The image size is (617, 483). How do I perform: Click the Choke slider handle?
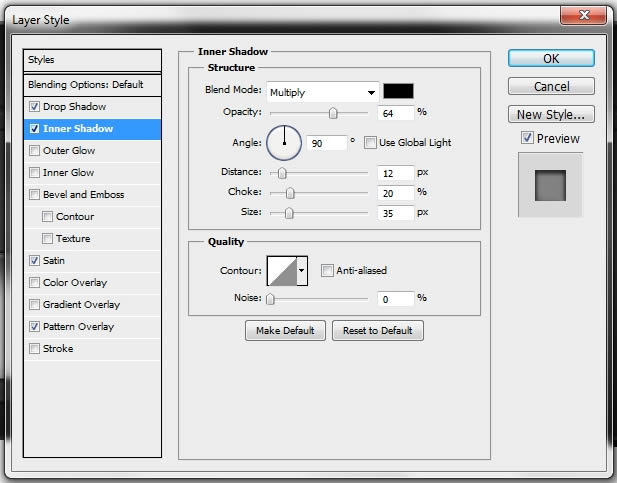[290, 193]
